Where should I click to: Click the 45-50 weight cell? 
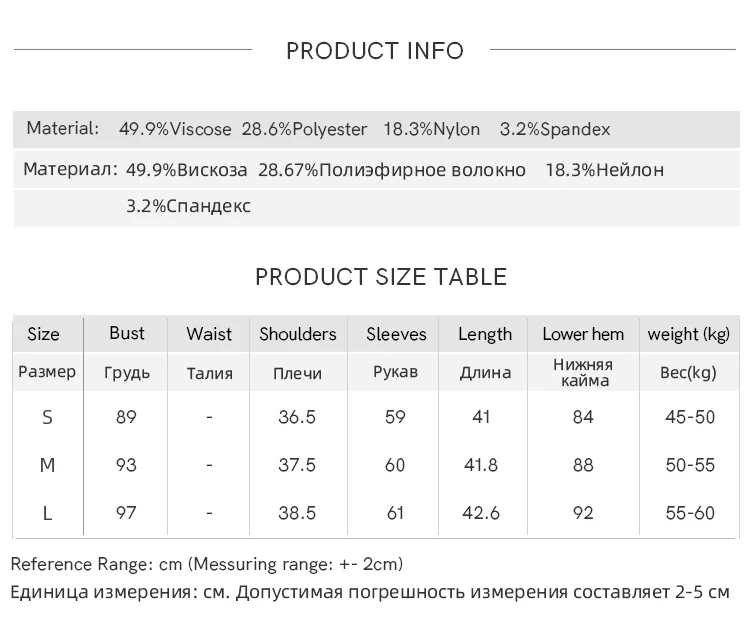pyautogui.click(x=690, y=417)
